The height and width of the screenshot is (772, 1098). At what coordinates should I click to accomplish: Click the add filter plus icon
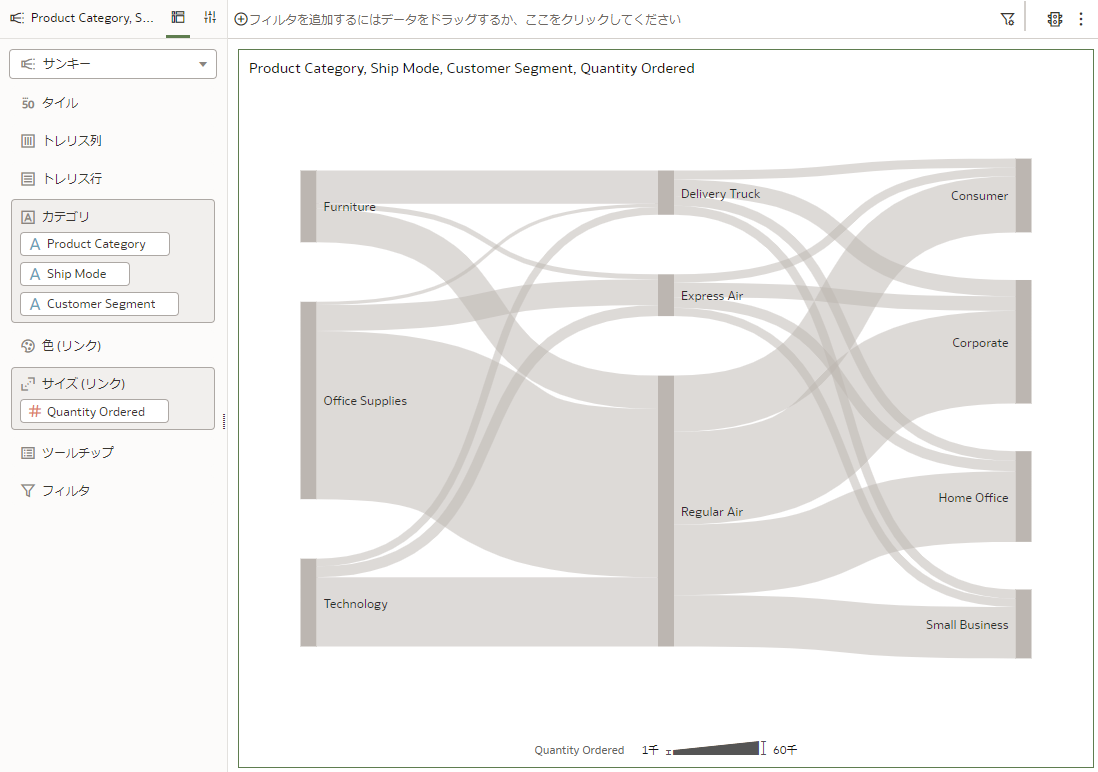click(x=240, y=20)
